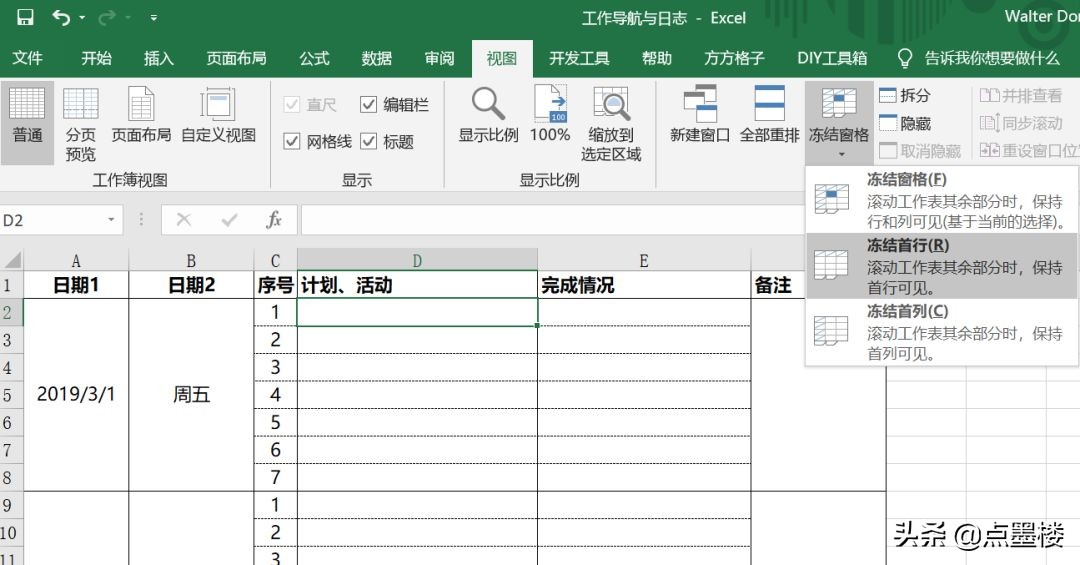This screenshot has width=1080, height=565.
Task: Open the DIY工具箱 tab
Action: [x=832, y=59]
